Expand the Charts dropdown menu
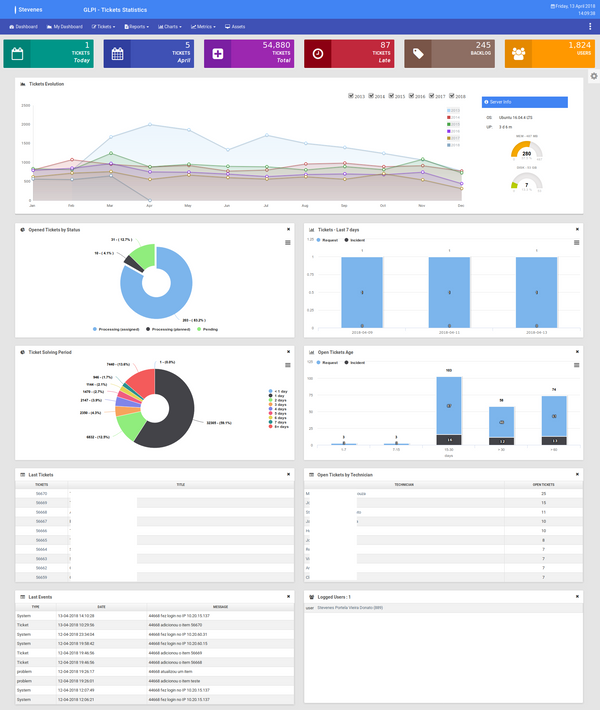The width and height of the screenshot is (600, 710). 170,27
